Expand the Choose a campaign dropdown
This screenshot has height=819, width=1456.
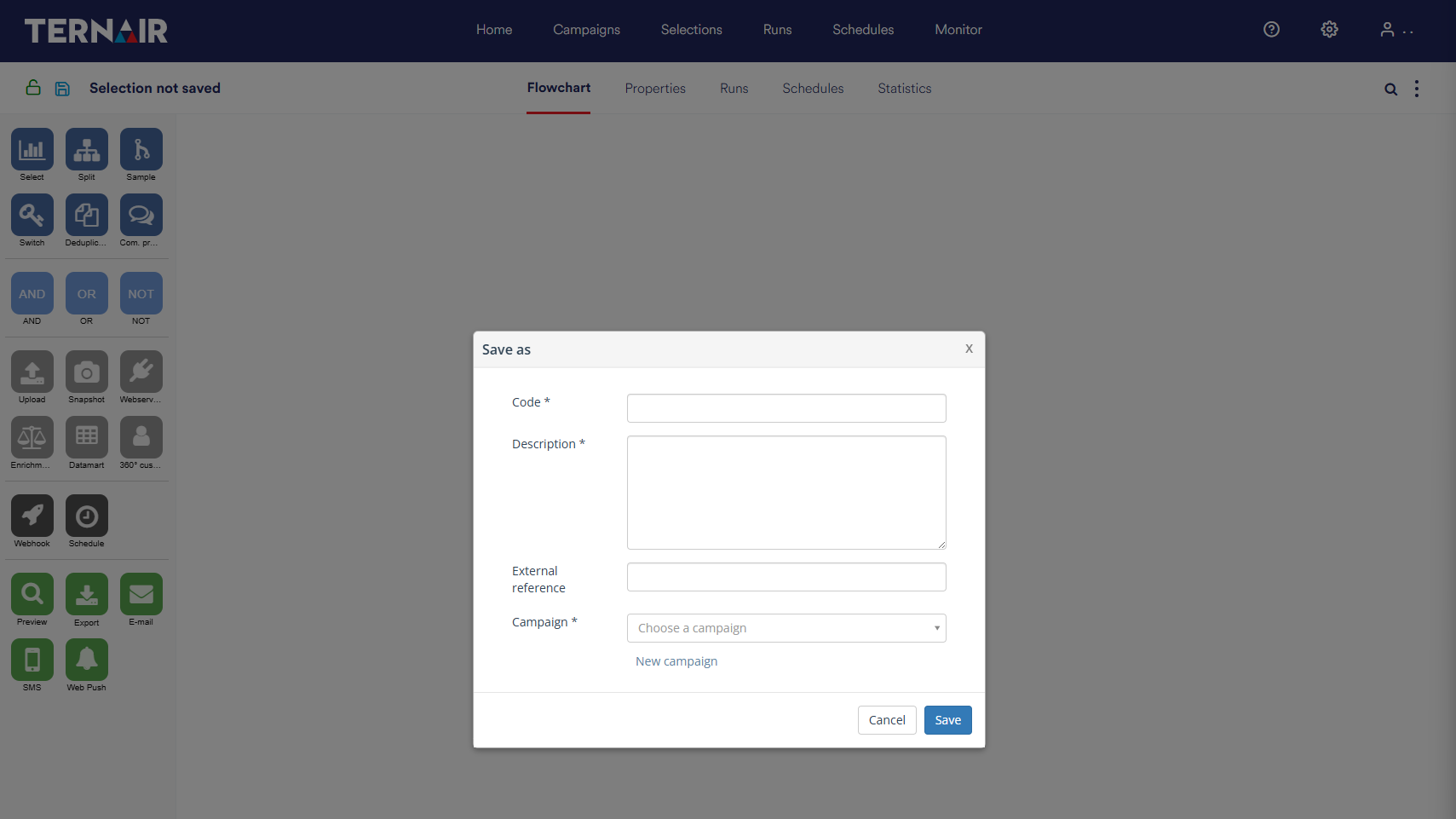[x=786, y=628]
